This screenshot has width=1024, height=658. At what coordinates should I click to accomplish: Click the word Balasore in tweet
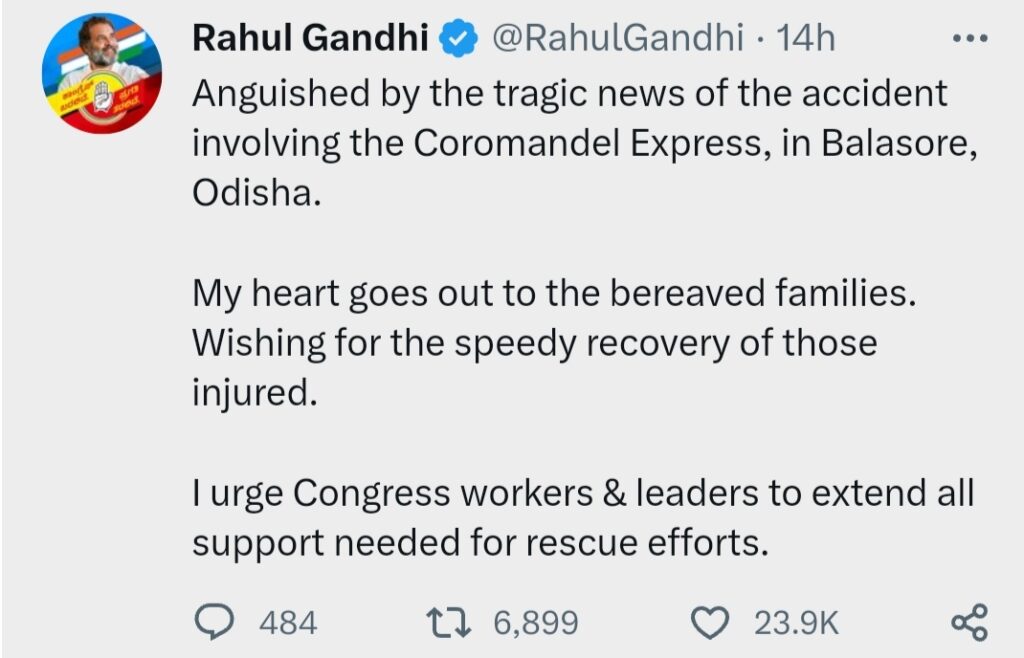tap(899, 142)
